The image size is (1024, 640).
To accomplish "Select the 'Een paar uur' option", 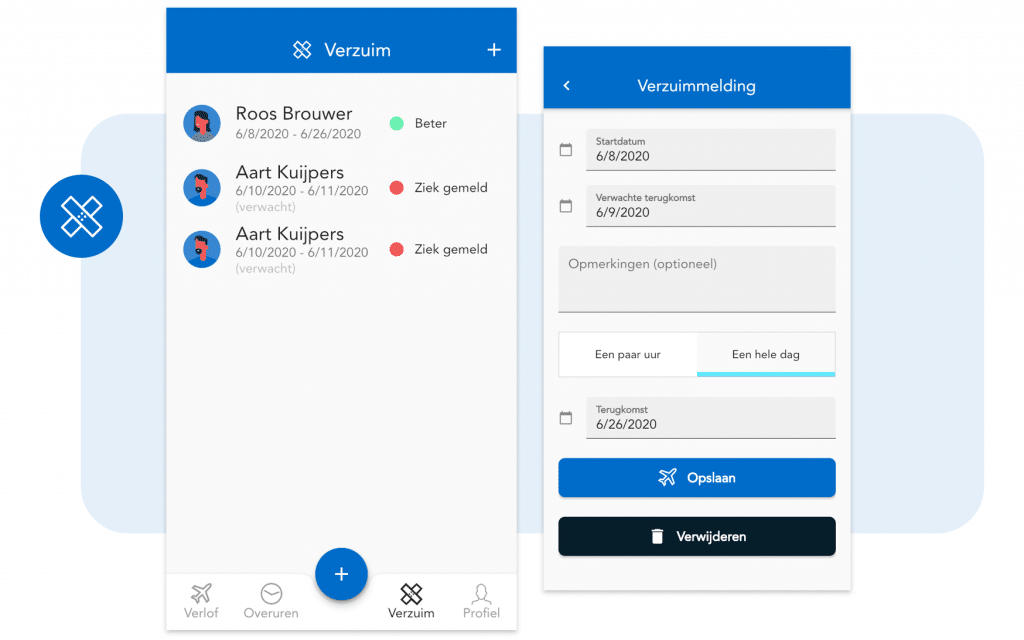I will (x=627, y=354).
